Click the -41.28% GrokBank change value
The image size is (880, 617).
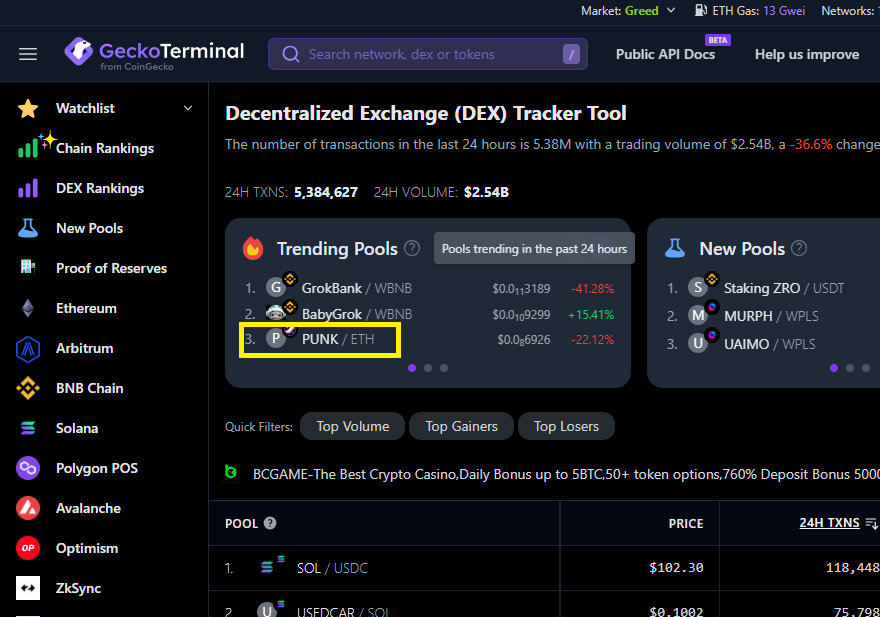[x=592, y=289]
